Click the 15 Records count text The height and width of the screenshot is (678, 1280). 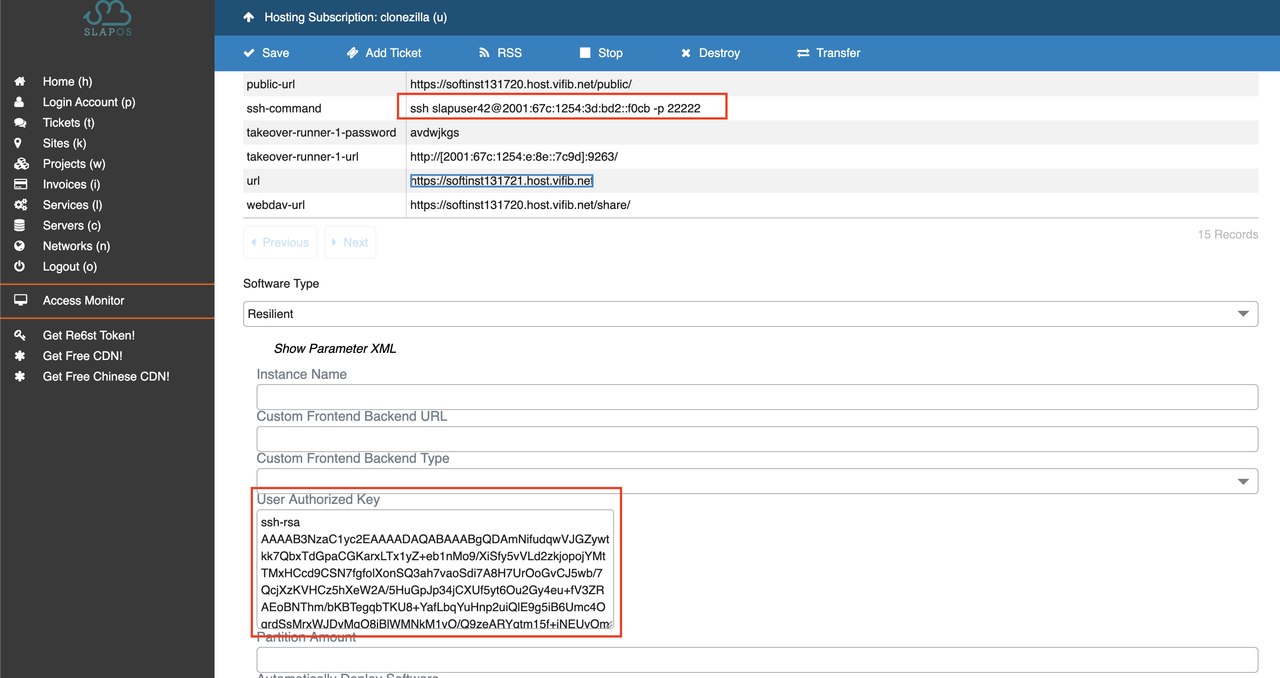point(1228,234)
